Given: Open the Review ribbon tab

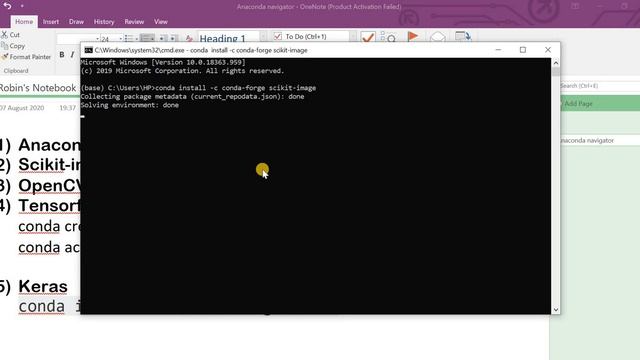Looking at the screenshot, I should [134, 22].
